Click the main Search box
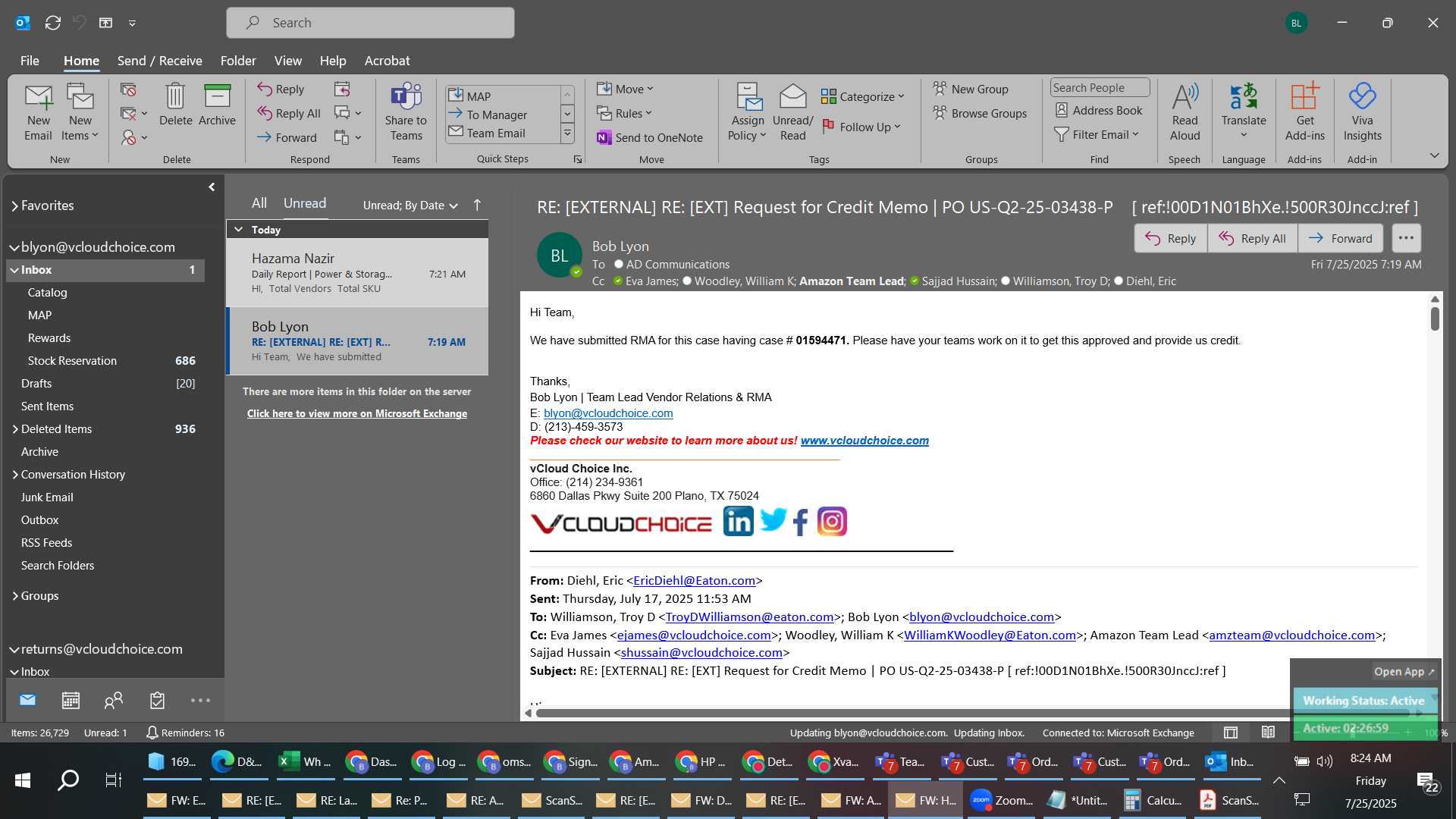 pos(370,23)
